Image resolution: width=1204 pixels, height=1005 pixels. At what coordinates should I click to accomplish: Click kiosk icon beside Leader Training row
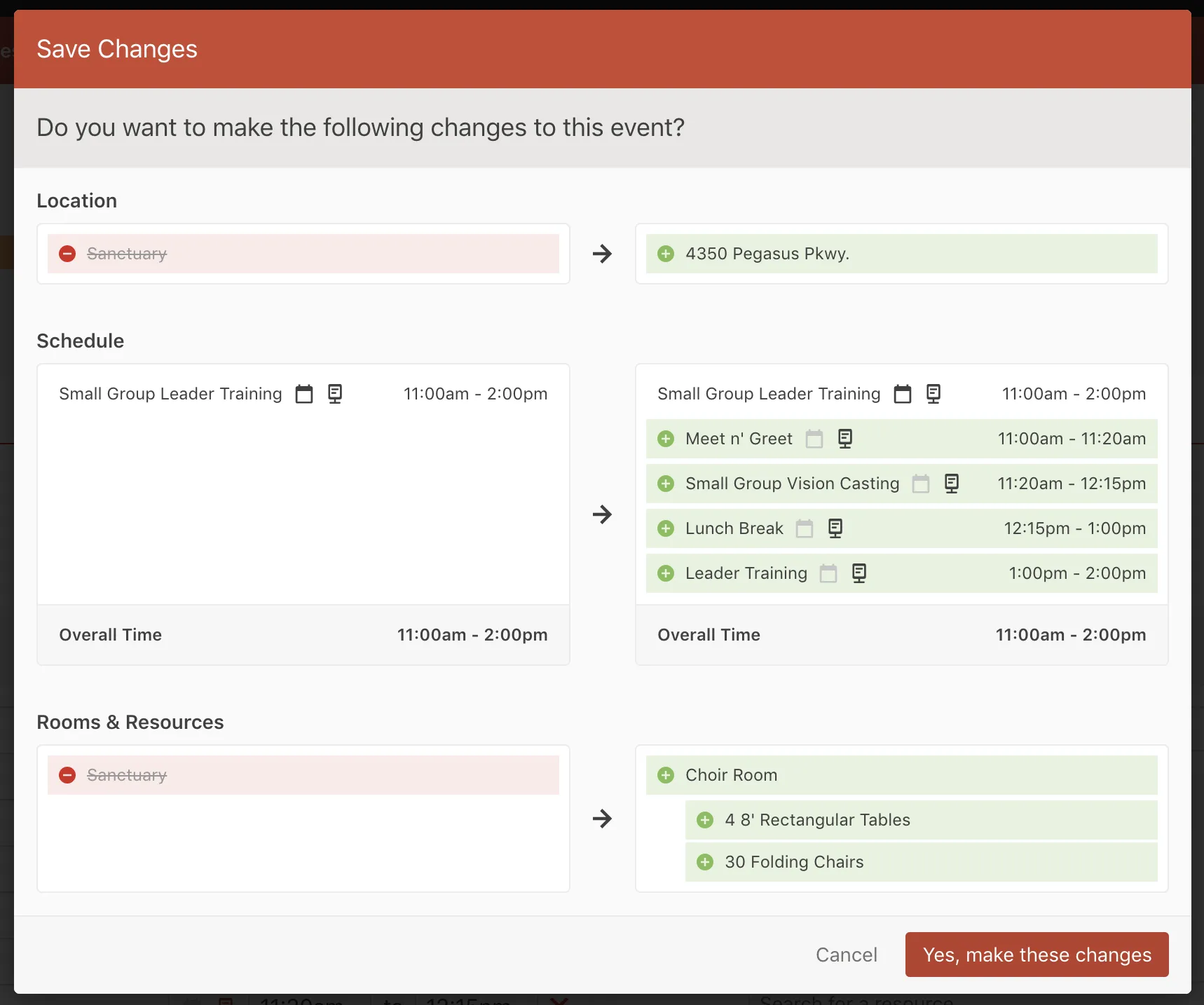tap(858, 573)
